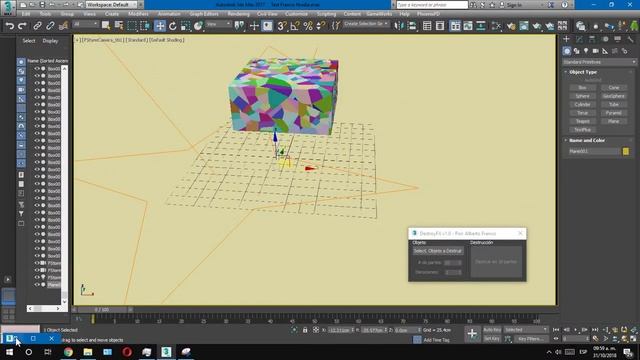Open the Customize menu
The width and height of the screenshot is (640, 360).
click(296, 14)
